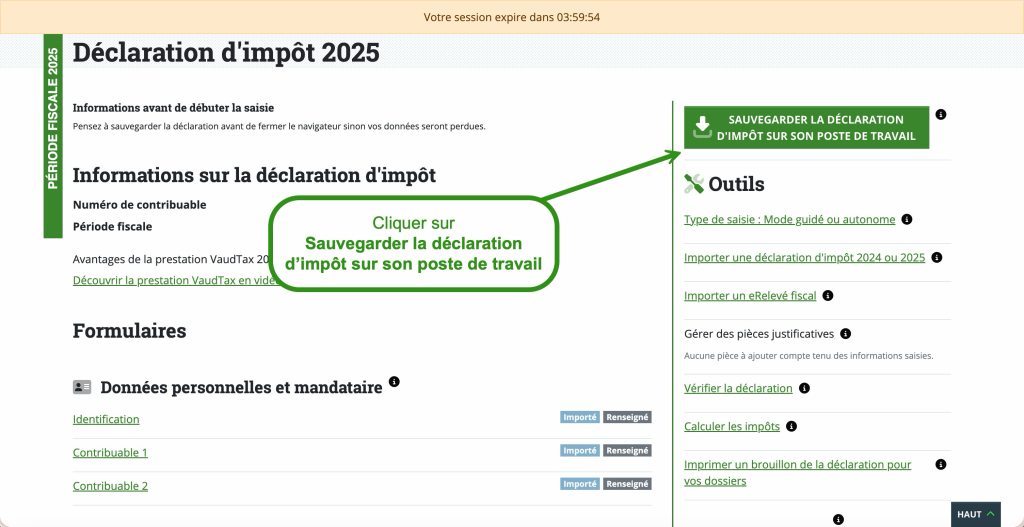The height and width of the screenshot is (527, 1024).
Task: Click Sauvegarder la déclaration d'impôt button
Action: 806,128
